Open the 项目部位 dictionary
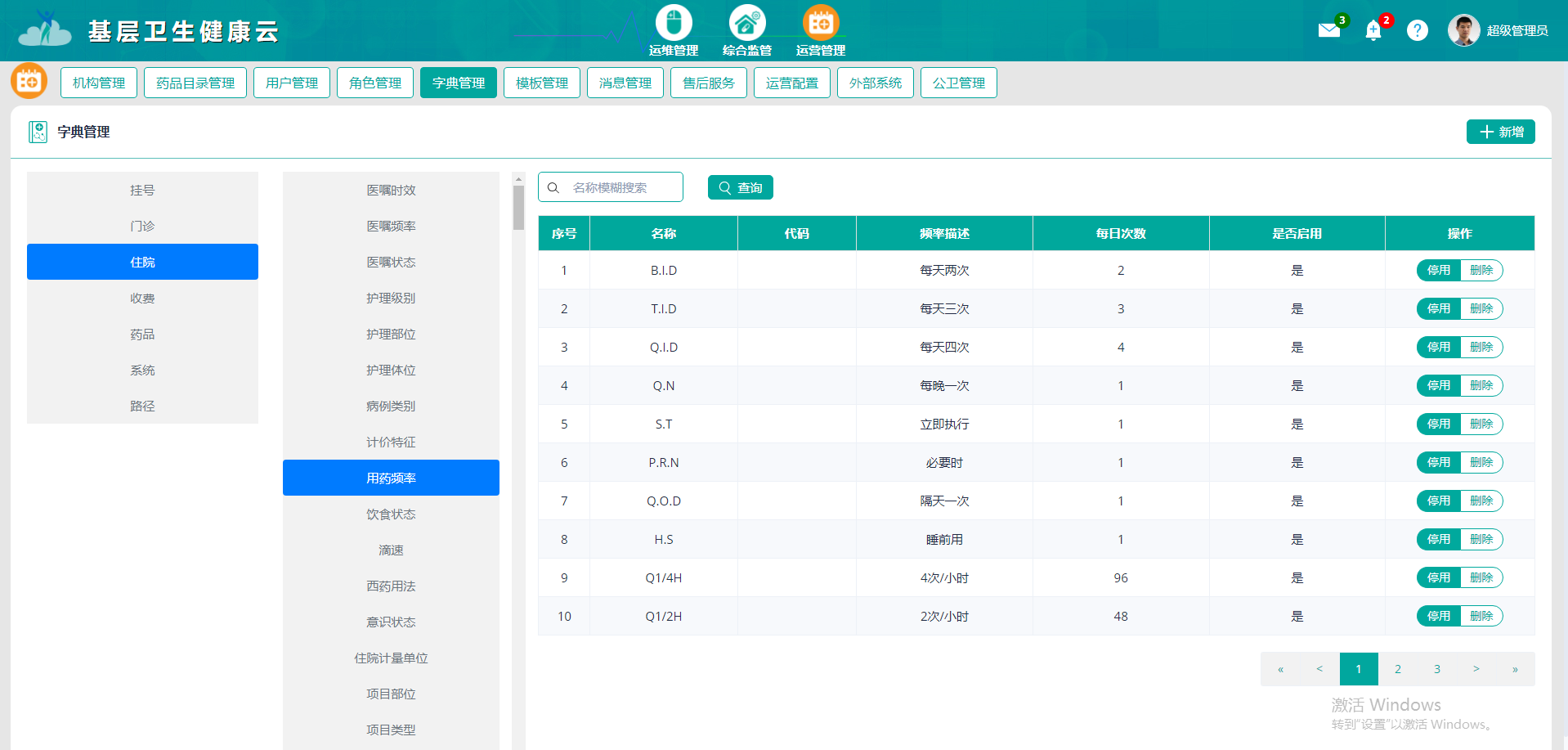Image resolution: width=1568 pixels, height=750 pixels. [x=391, y=694]
